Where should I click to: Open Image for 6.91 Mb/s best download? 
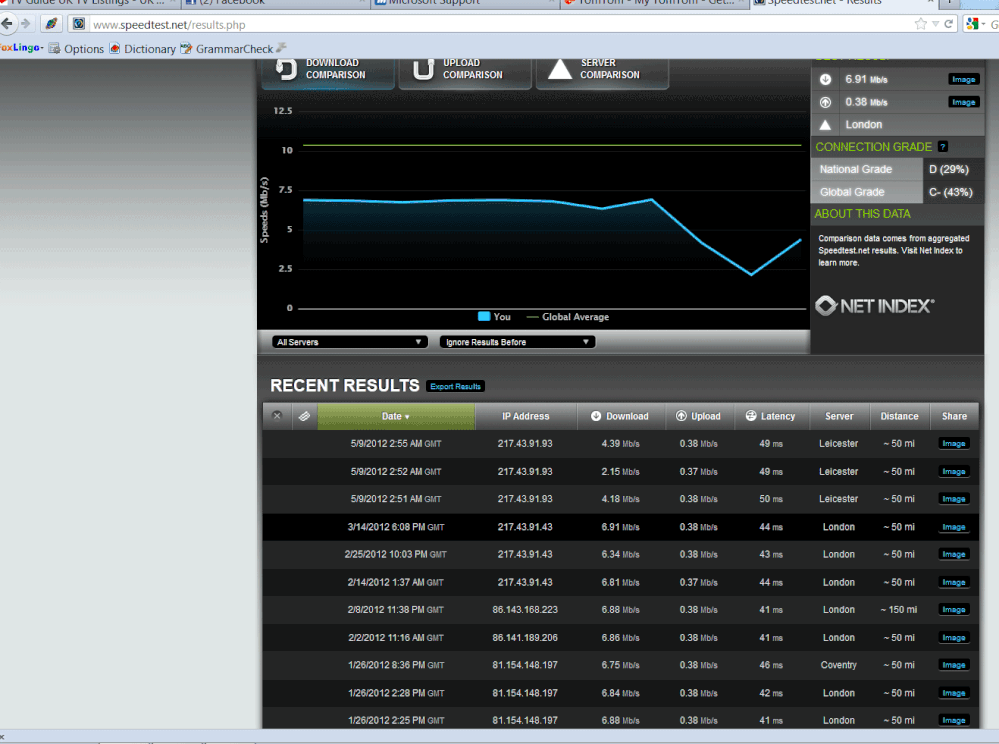click(x=963, y=80)
